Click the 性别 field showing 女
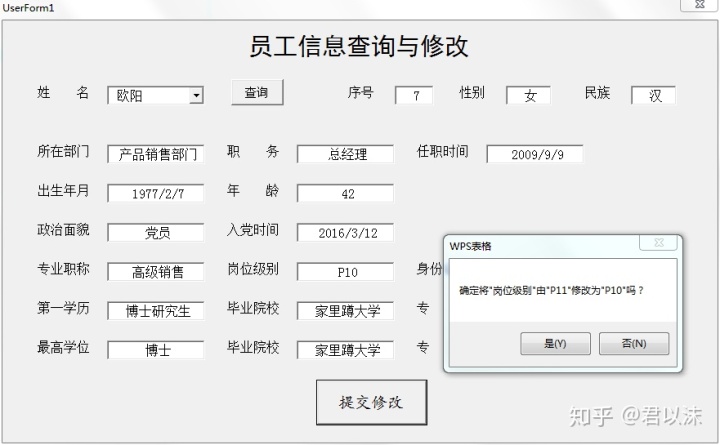 [x=528, y=95]
